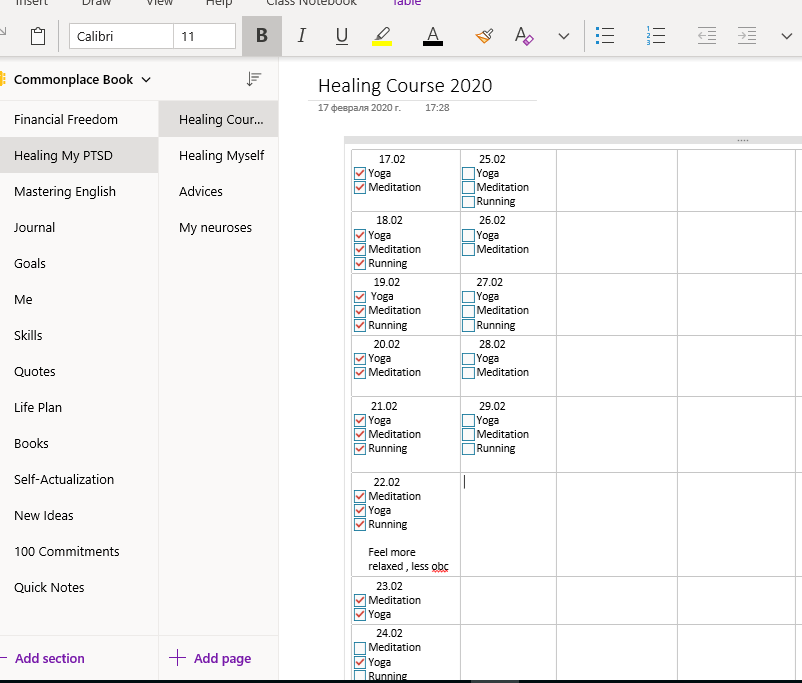Click the format painter icon
This screenshot has height=683, width=802.
click(484, 36)
